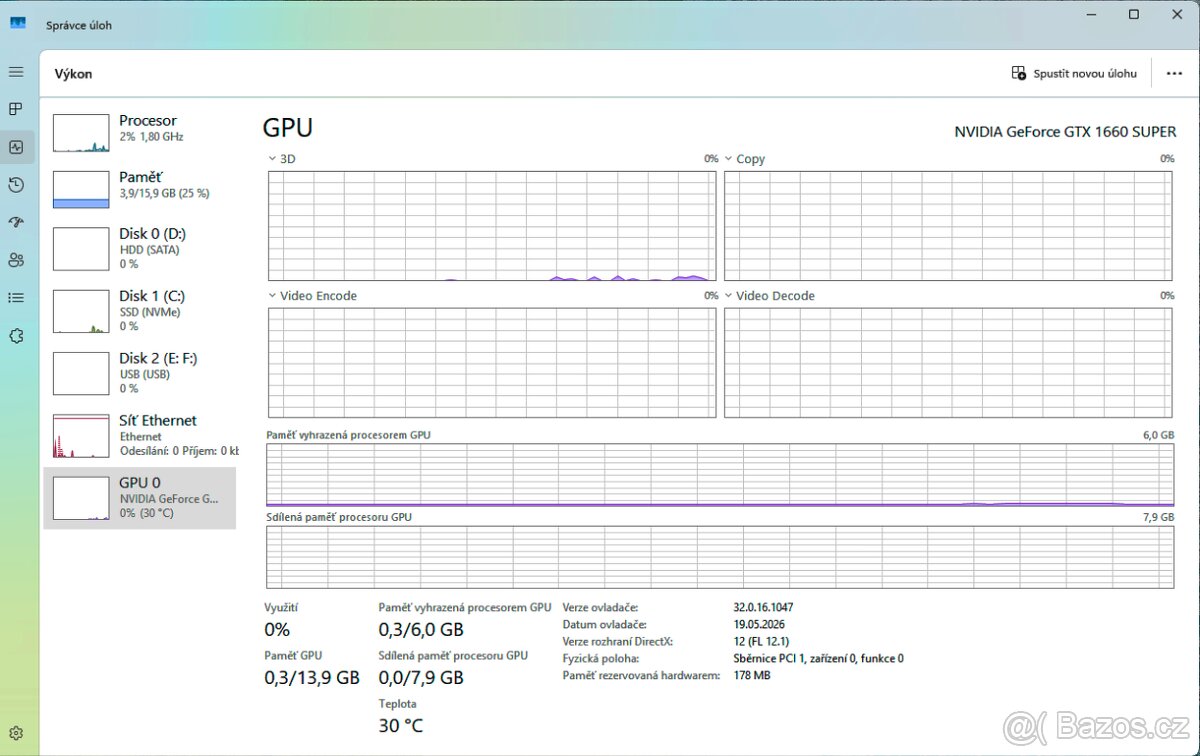Select the GPU 0 item

tap(140, 498)
